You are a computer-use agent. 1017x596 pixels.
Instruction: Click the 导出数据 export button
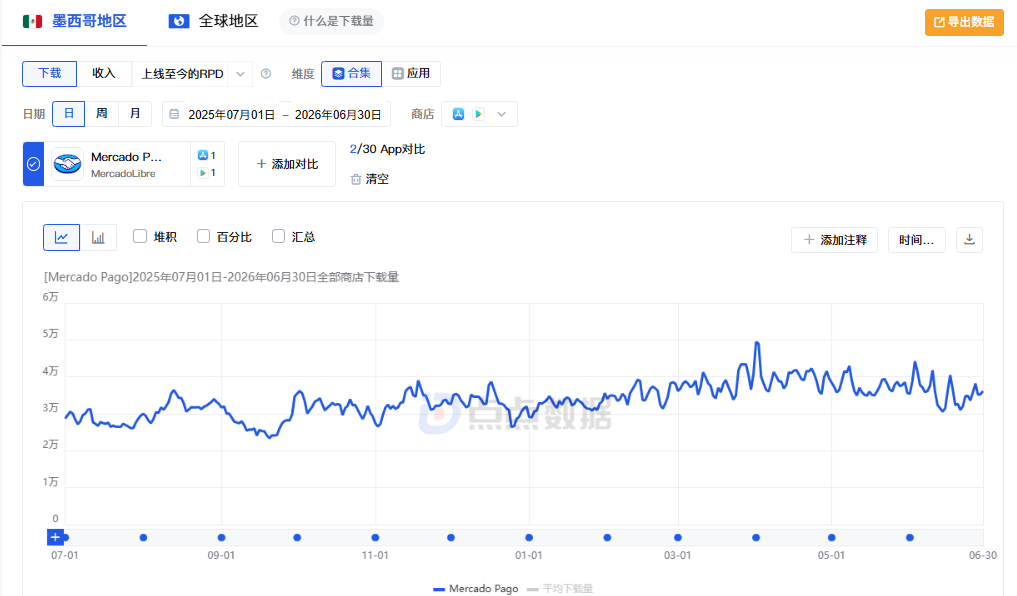click(x=964, y=22)
